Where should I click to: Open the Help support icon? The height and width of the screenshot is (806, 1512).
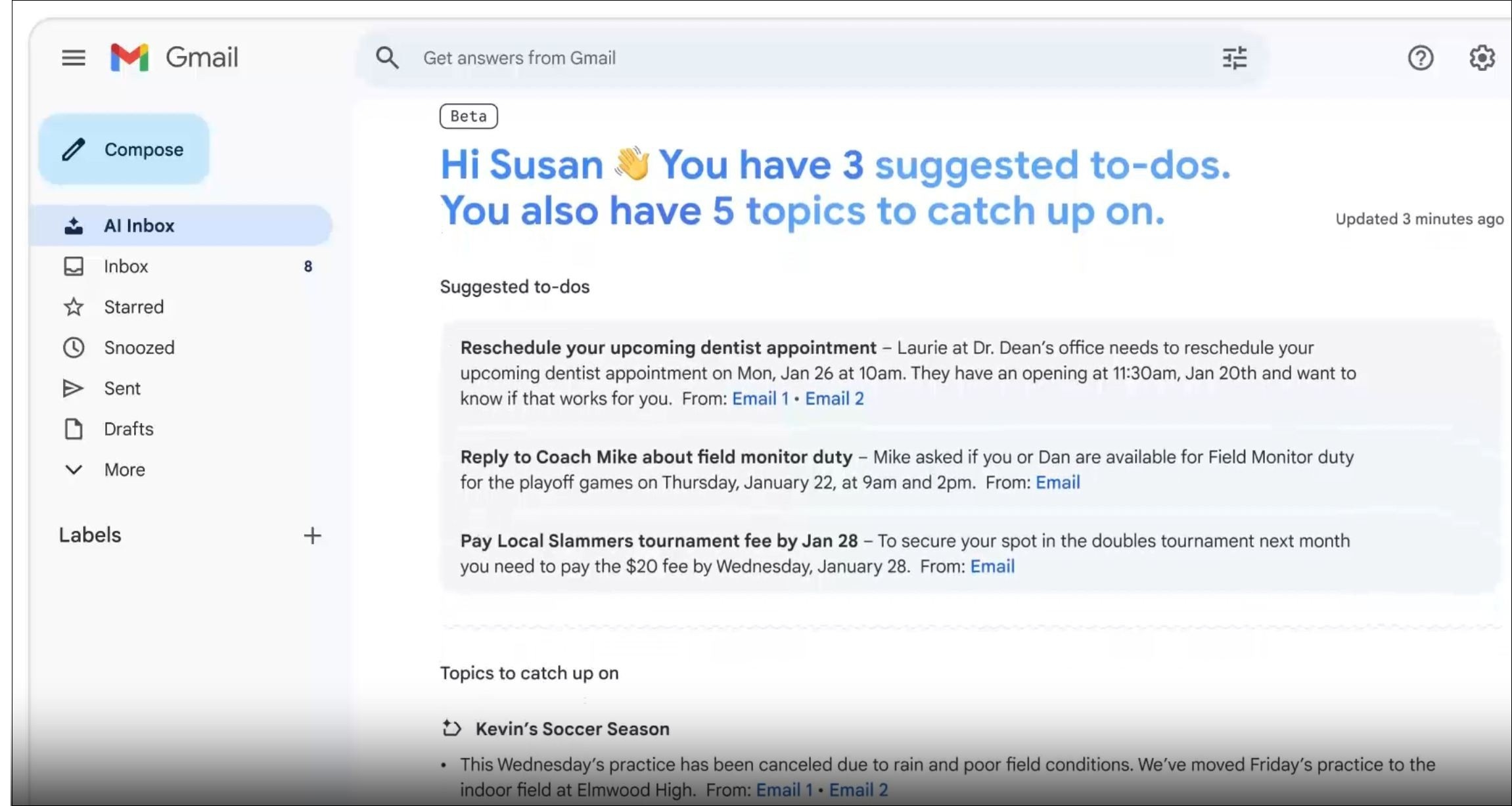click(1420, 58)
